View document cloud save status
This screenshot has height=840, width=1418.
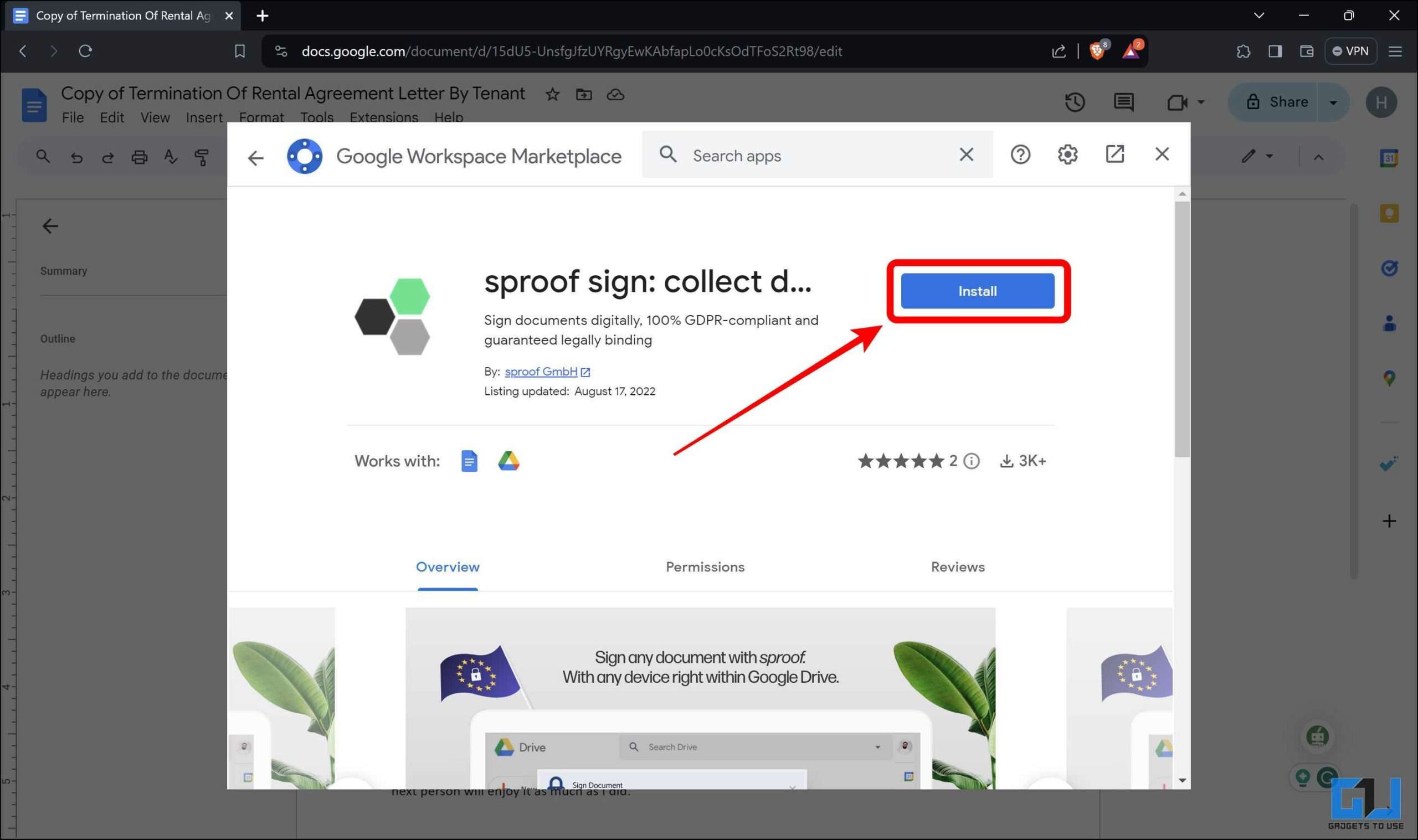click(x=615, y=95)
